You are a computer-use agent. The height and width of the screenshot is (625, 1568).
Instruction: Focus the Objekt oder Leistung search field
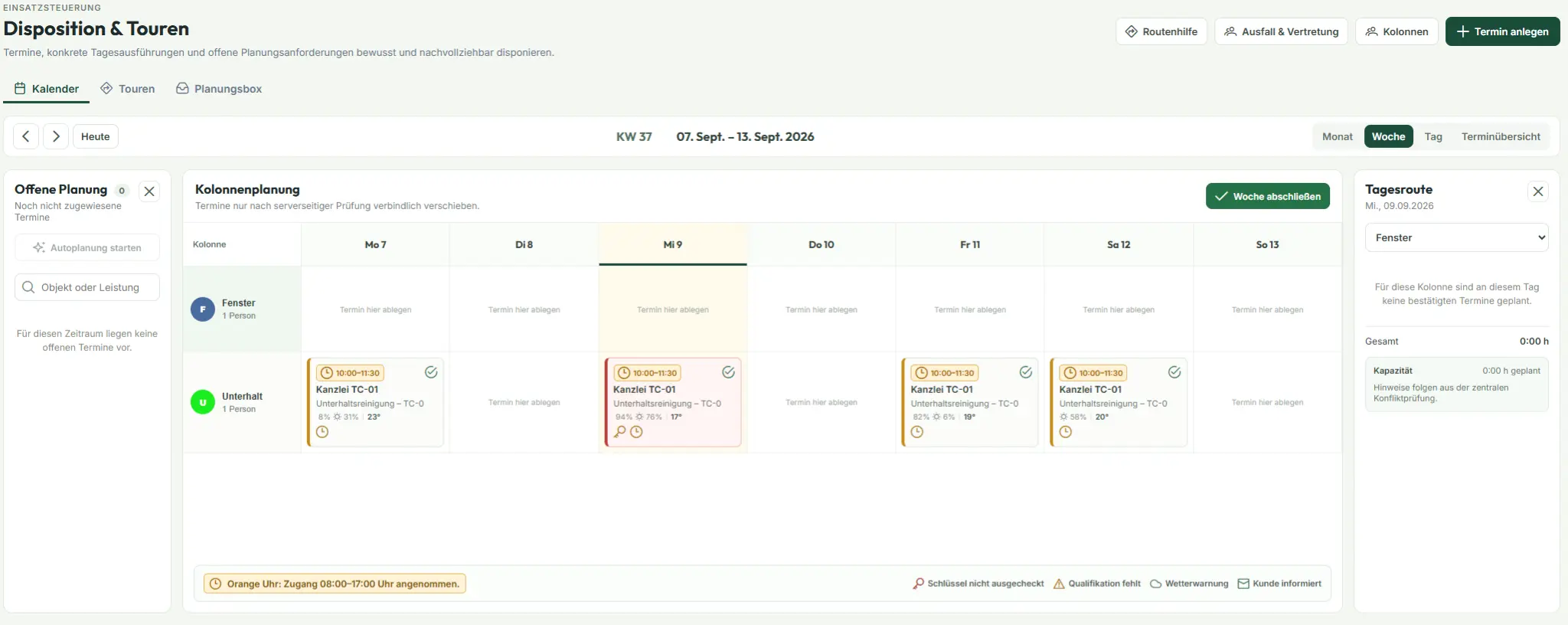coord(87,287)
